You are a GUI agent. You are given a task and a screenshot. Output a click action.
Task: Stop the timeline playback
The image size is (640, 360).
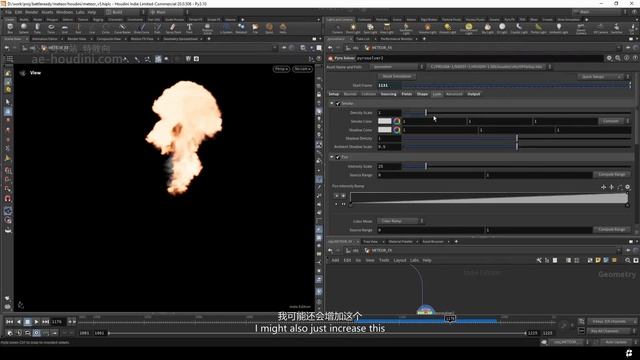tap(27, 322)
